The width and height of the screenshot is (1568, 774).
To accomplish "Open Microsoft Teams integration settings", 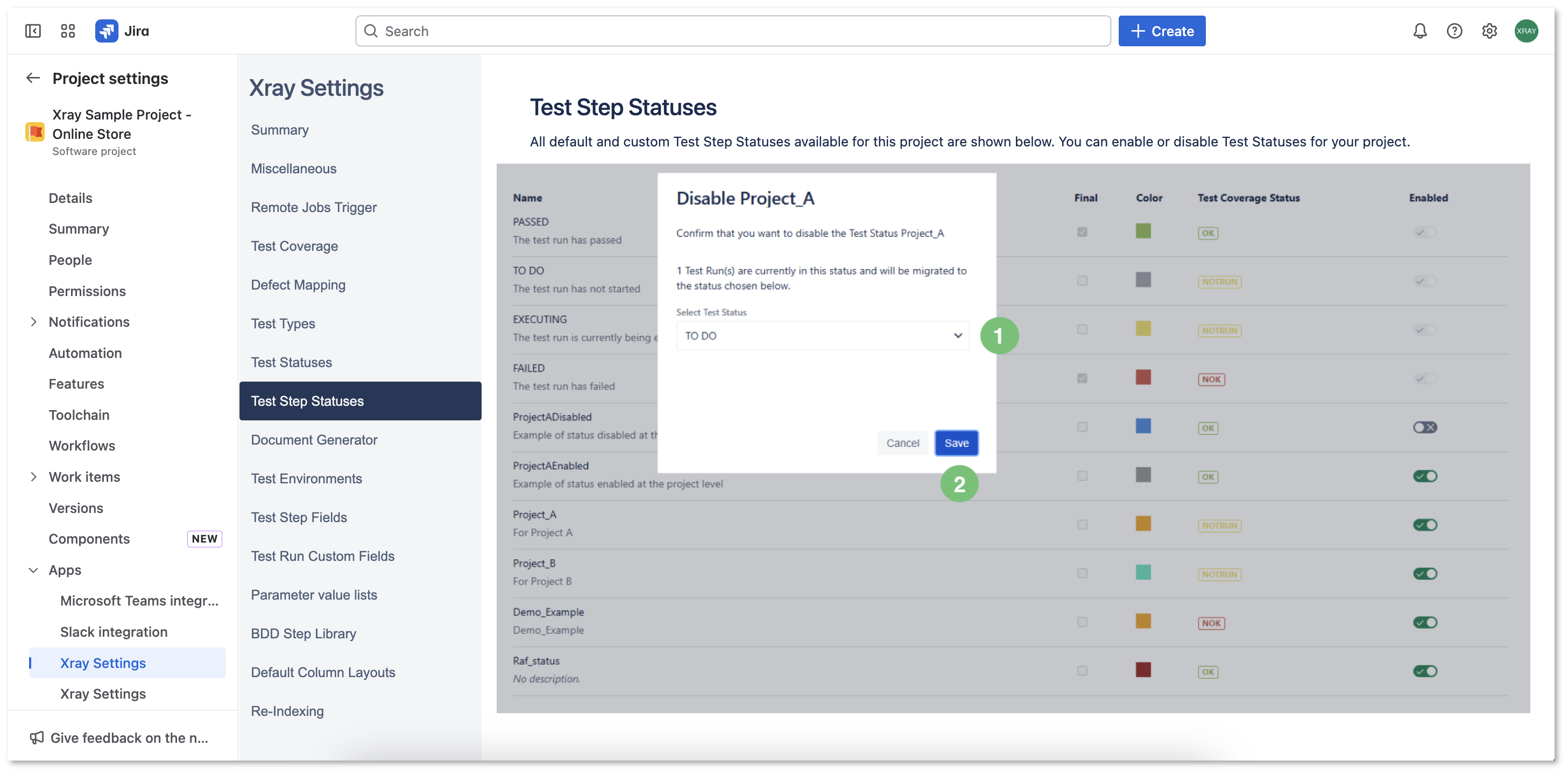I will coord(139,601).
